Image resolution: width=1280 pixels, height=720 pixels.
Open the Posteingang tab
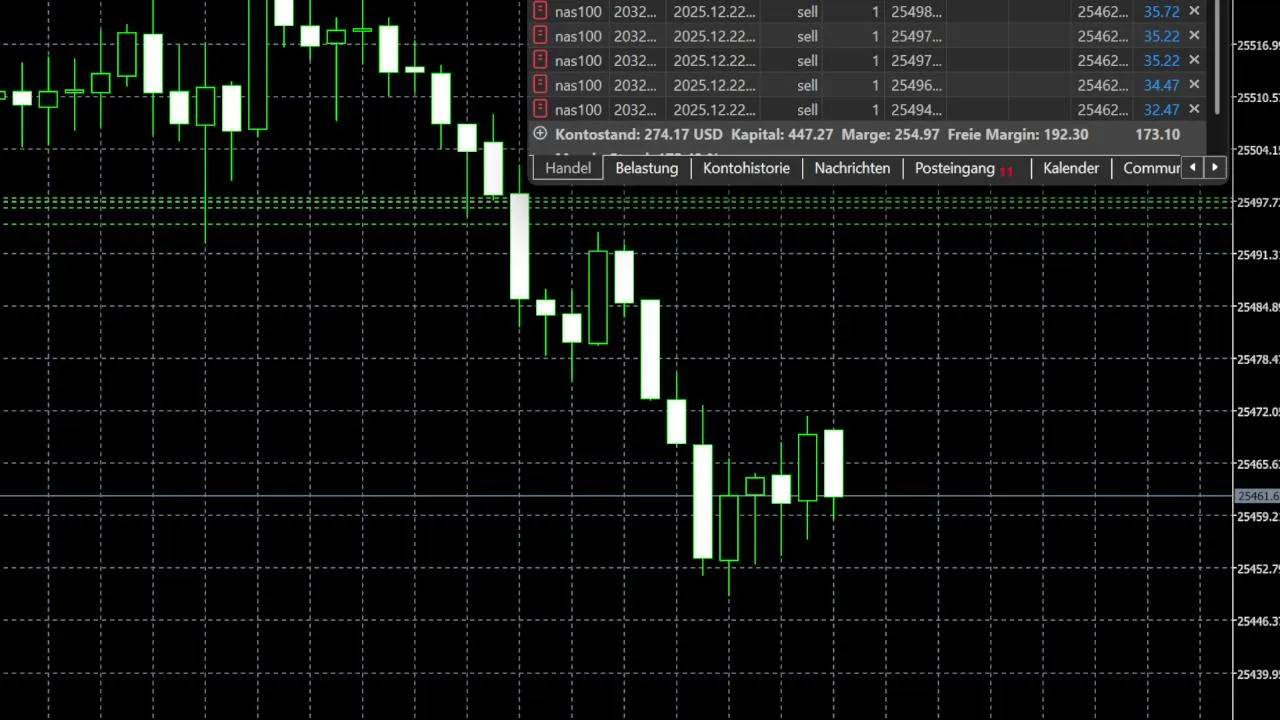[964, 168]
